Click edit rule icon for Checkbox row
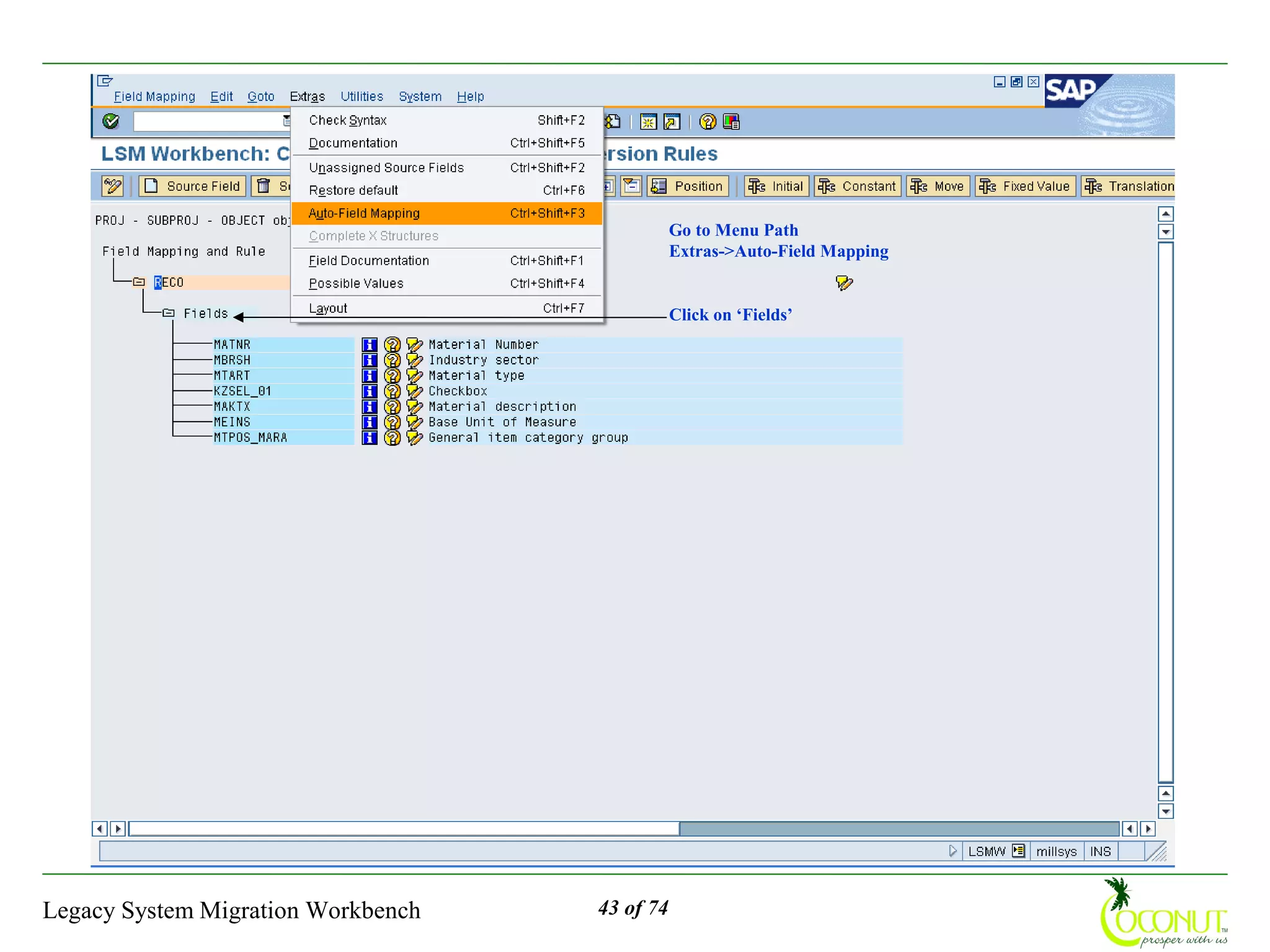1270x952 pixels. pos(414,391)
